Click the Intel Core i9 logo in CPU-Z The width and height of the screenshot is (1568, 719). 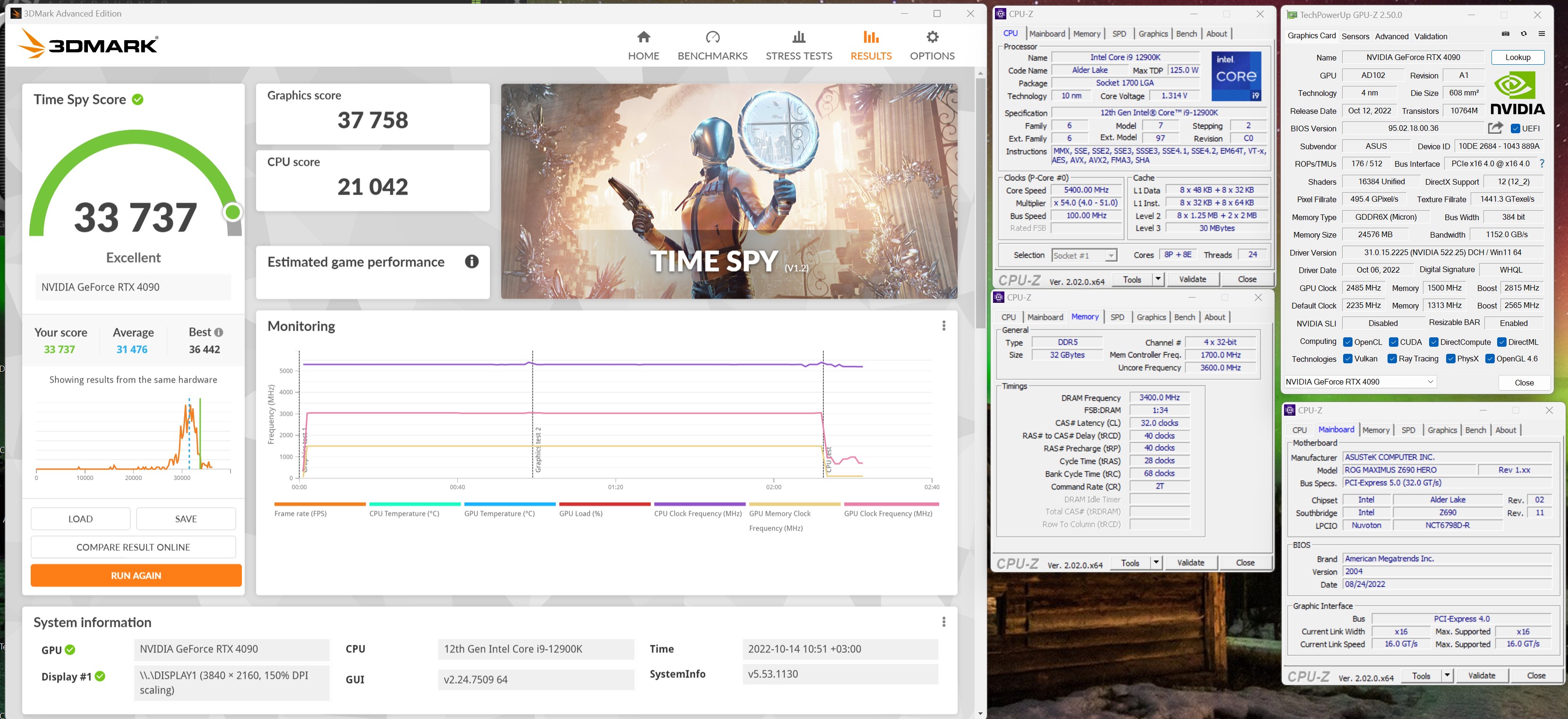point(1236,76)
